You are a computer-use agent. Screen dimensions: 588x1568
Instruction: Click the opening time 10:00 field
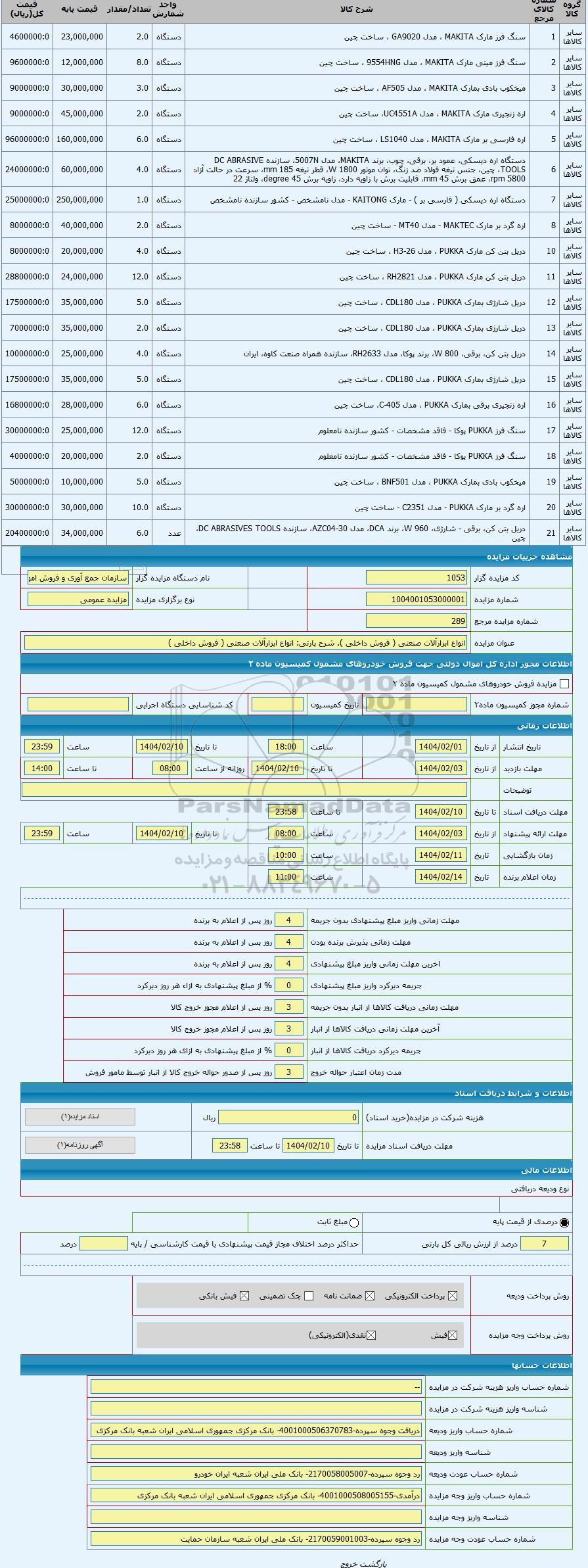click(x=286, y=855)
